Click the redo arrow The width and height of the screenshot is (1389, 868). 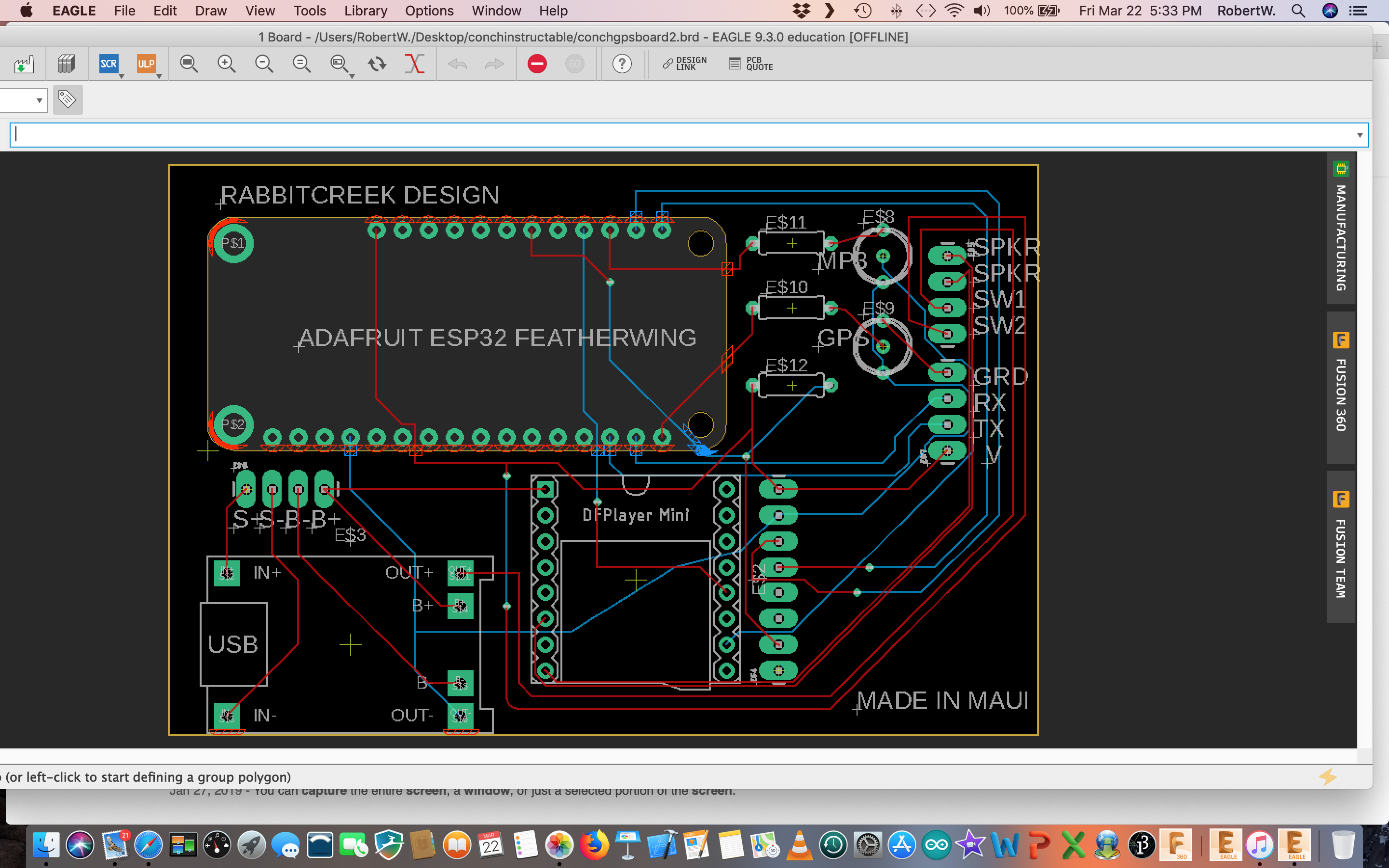click(494, 64)
